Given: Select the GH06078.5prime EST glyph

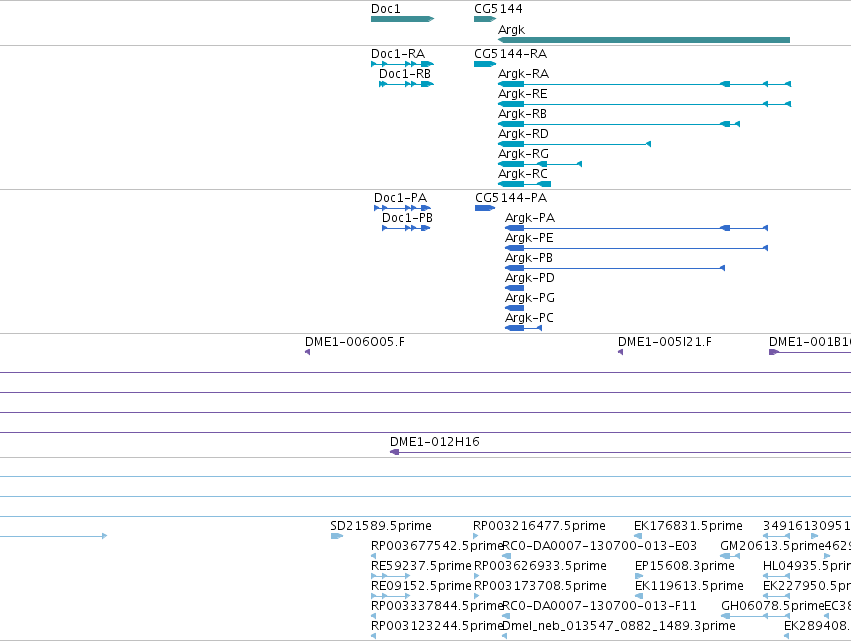Looking at the screenshot, I should [755, 616].
